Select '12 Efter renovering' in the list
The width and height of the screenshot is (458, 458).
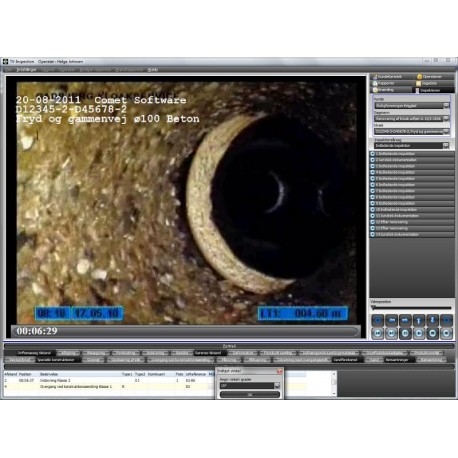412,222
